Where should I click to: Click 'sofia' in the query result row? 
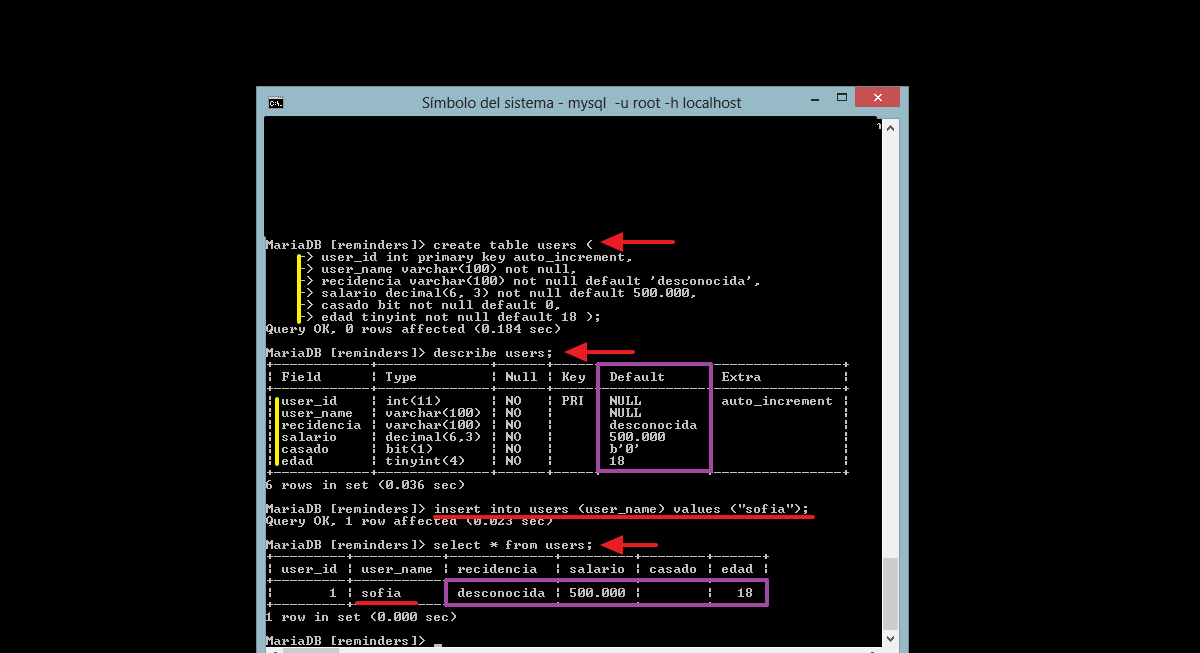point(381,593)
